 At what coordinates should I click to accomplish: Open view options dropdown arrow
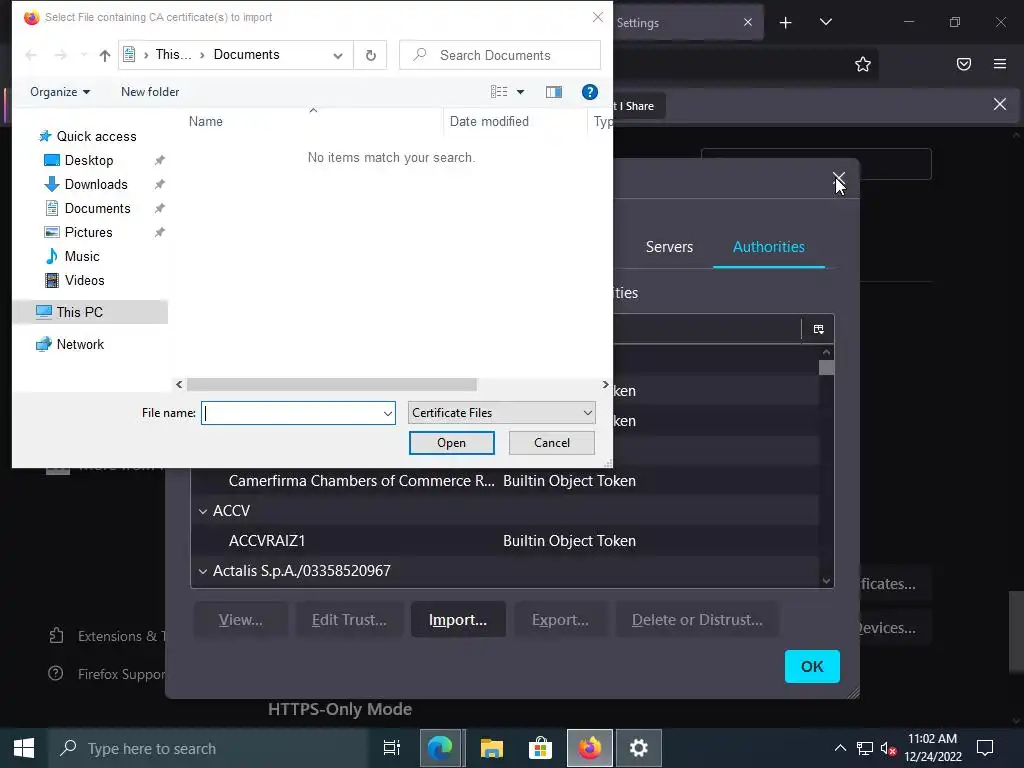[x=520, y=92]
